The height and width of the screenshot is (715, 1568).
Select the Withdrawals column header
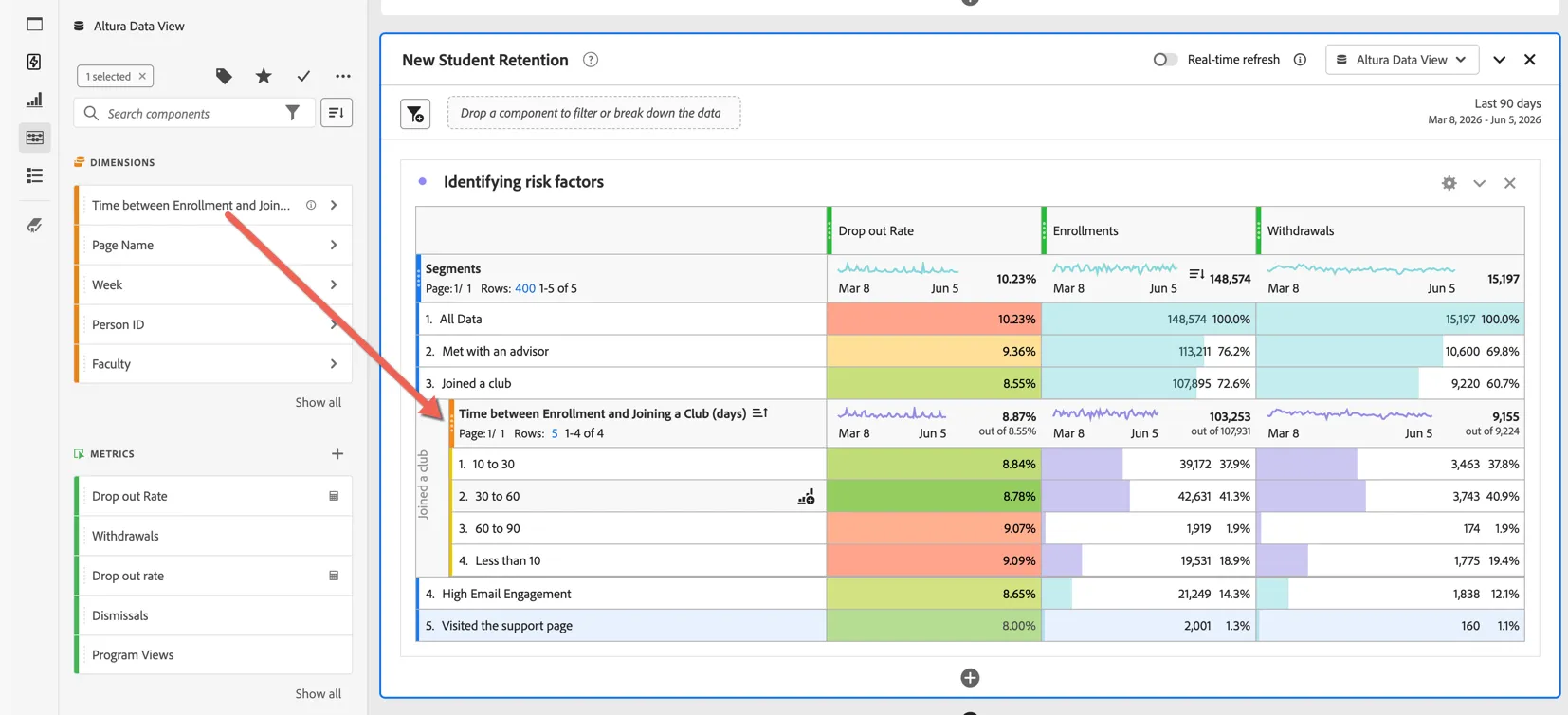click(x=1391, y=230)
